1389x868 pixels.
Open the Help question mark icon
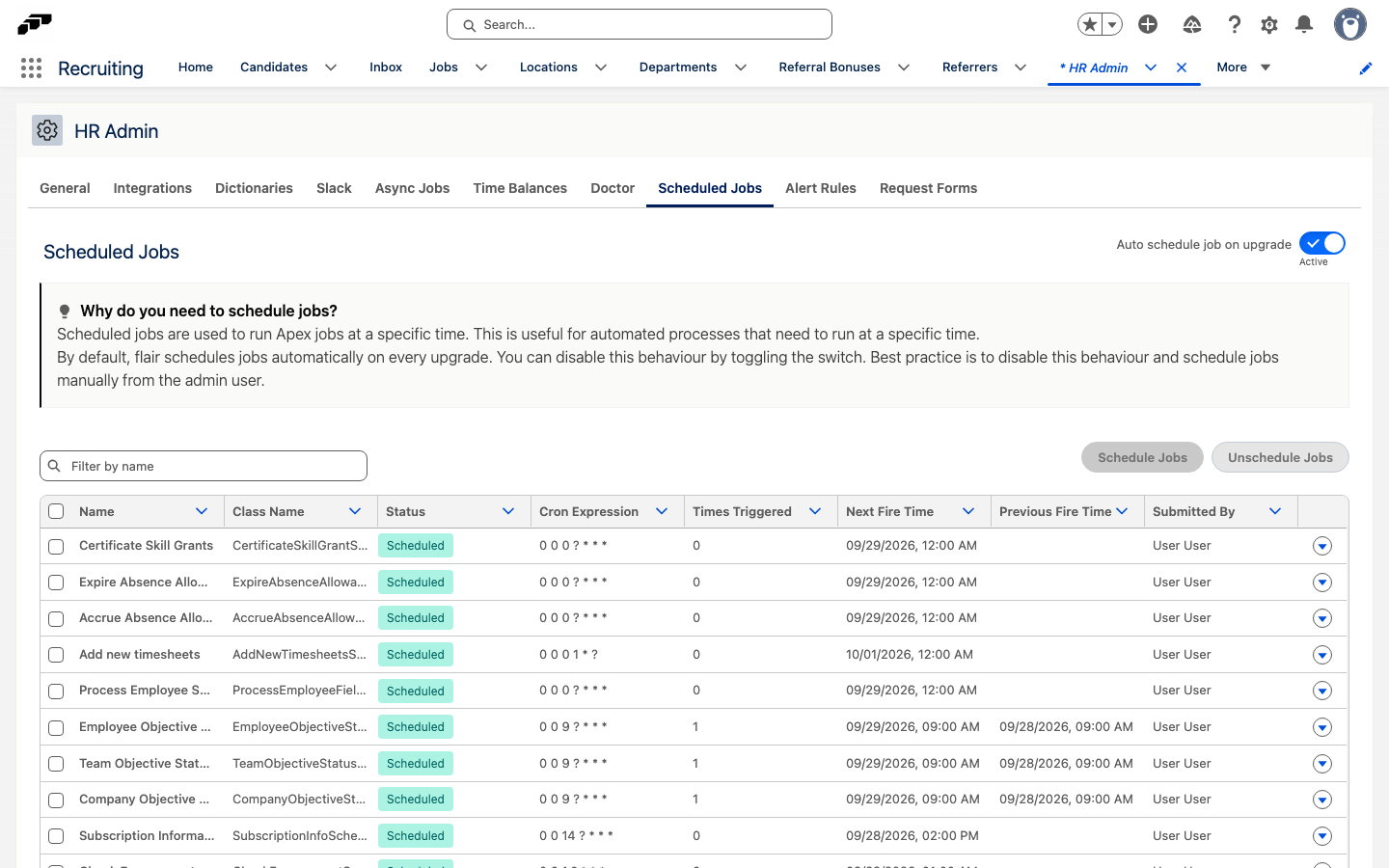click(1234, 24)
